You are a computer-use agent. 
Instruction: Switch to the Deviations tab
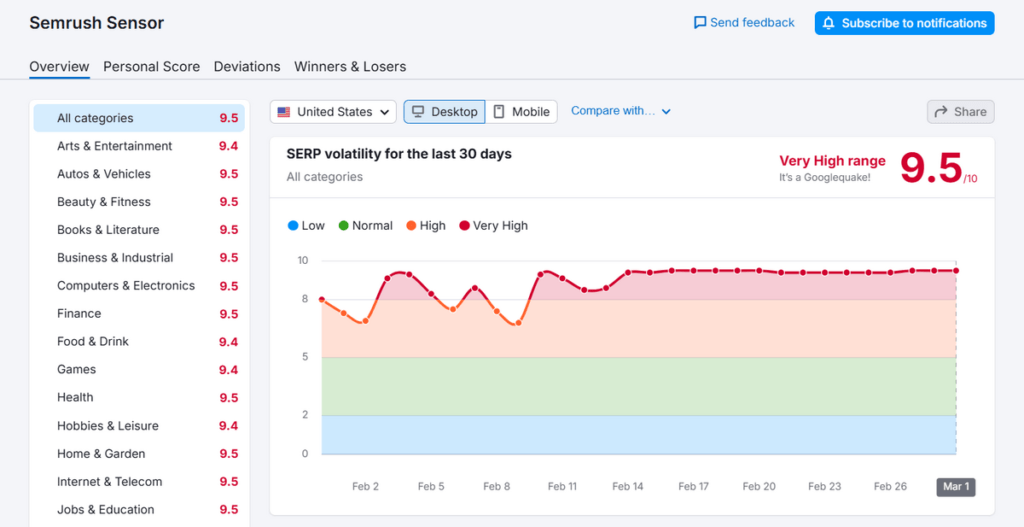247,67
